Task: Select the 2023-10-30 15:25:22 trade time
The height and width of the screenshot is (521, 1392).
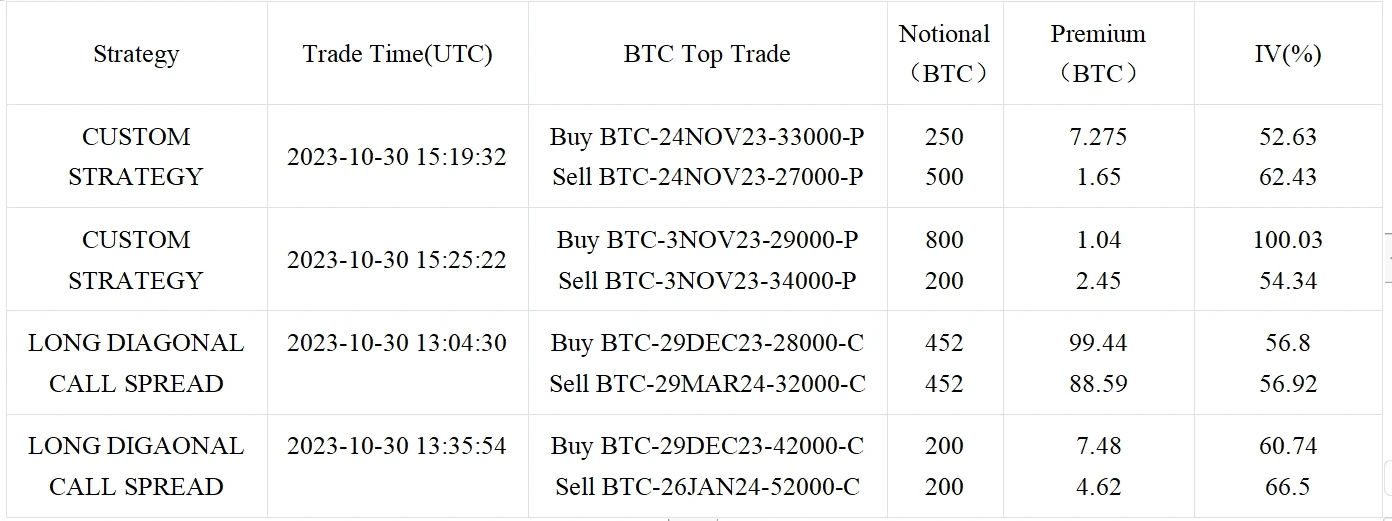Action: 397,260
